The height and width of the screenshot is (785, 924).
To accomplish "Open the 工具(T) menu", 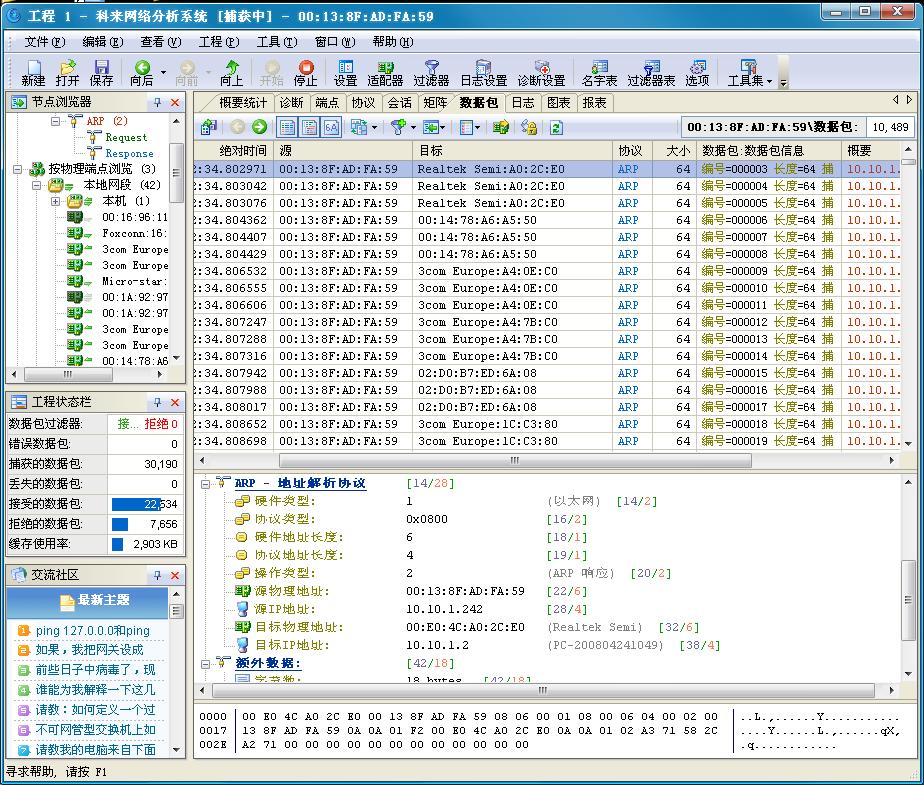I will tap(276, 42).
